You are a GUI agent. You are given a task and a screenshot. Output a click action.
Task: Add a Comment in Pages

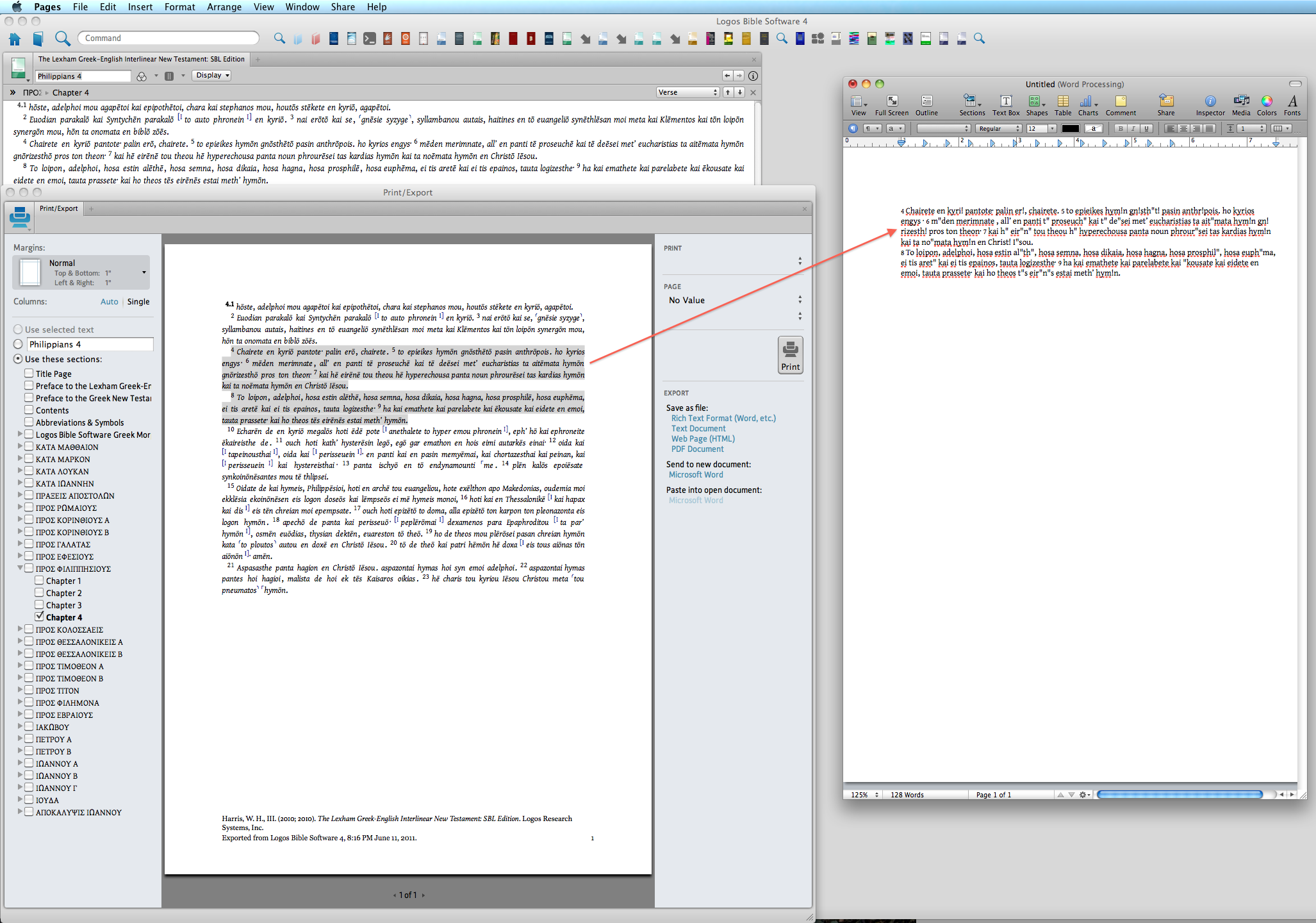1121,106
